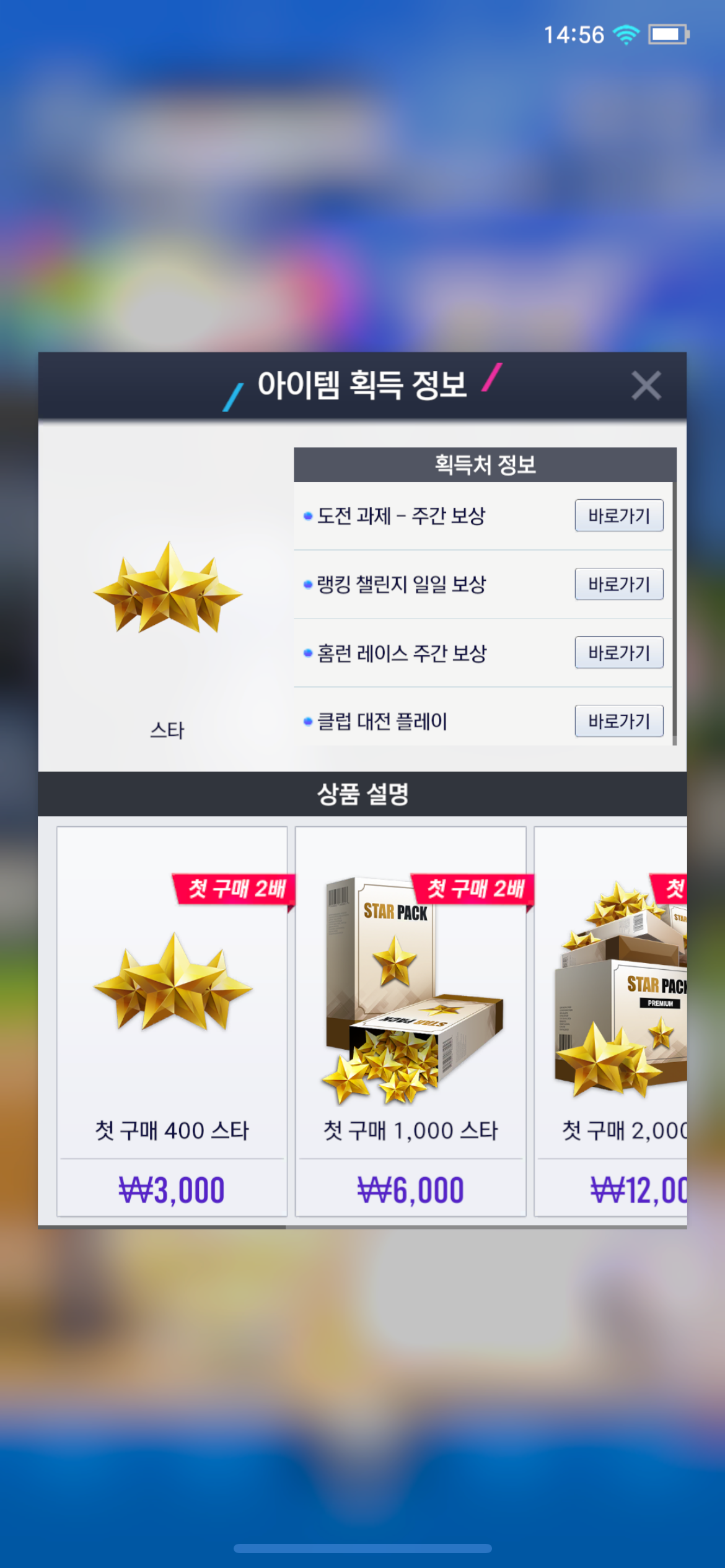Tap 바로가기 for 도전 과제 주간 보상
Screen dimensions: 725x1568
pyautogui.click(x=619, y=515)
